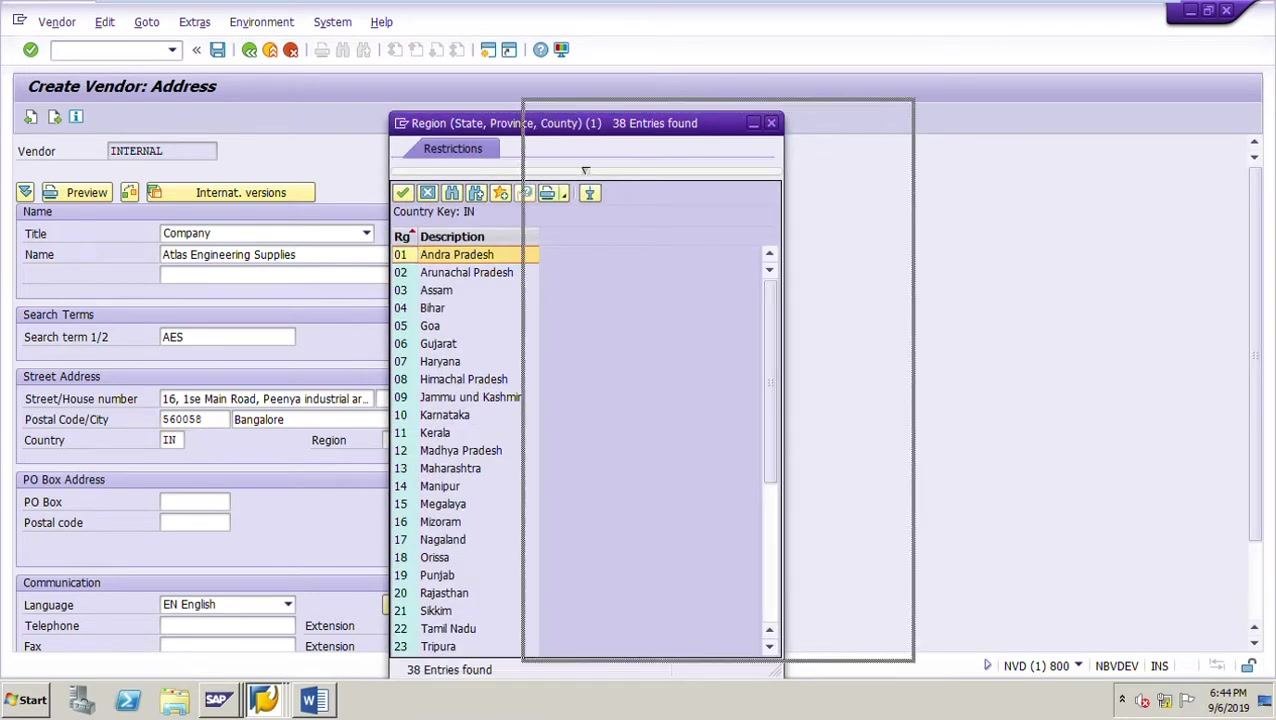Open the NVD (1) 800 system dropdown
1276x720 pixels.
(1078, 666)
